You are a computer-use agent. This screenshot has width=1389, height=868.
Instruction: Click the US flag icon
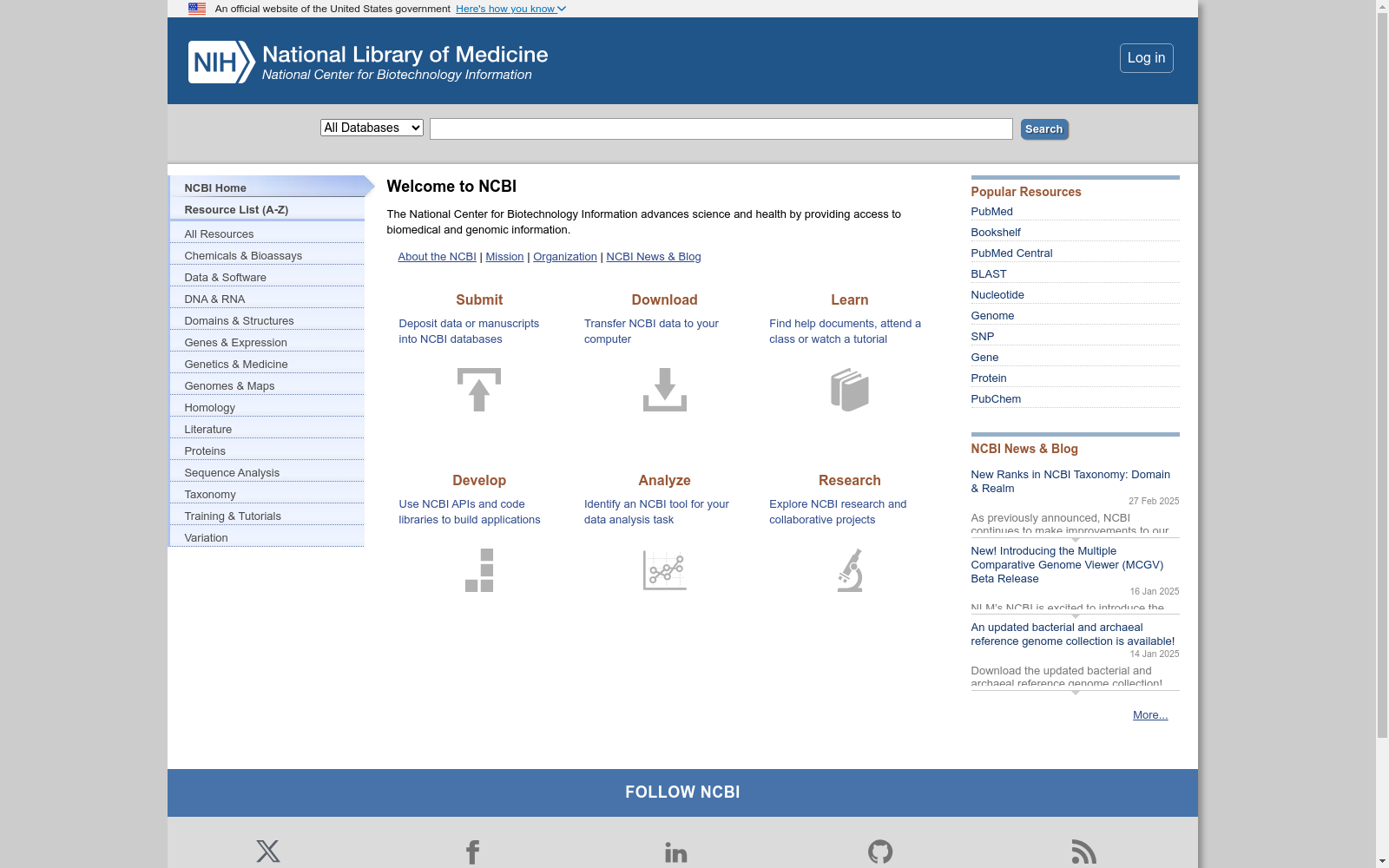coord(197,9)
